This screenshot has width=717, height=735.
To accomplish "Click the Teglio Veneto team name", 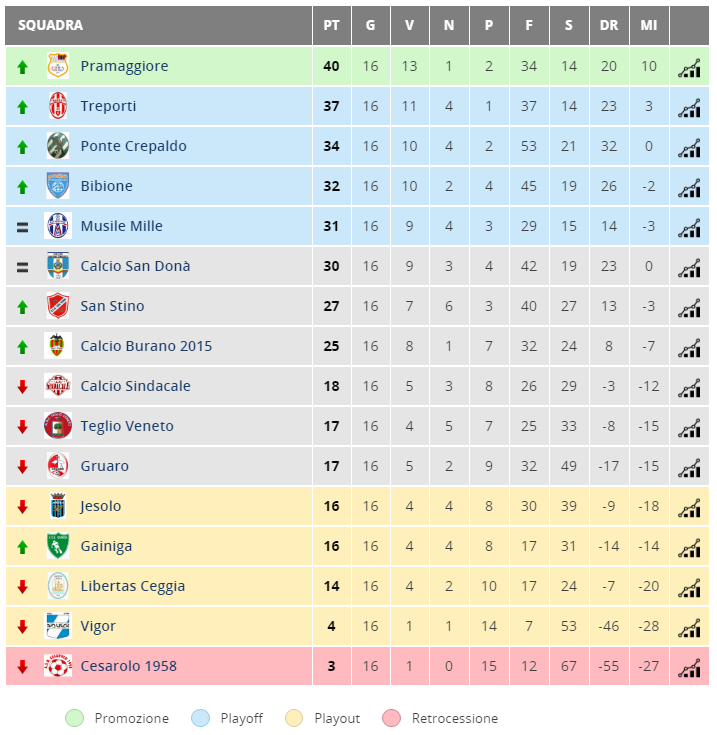I will coord(127,426).
